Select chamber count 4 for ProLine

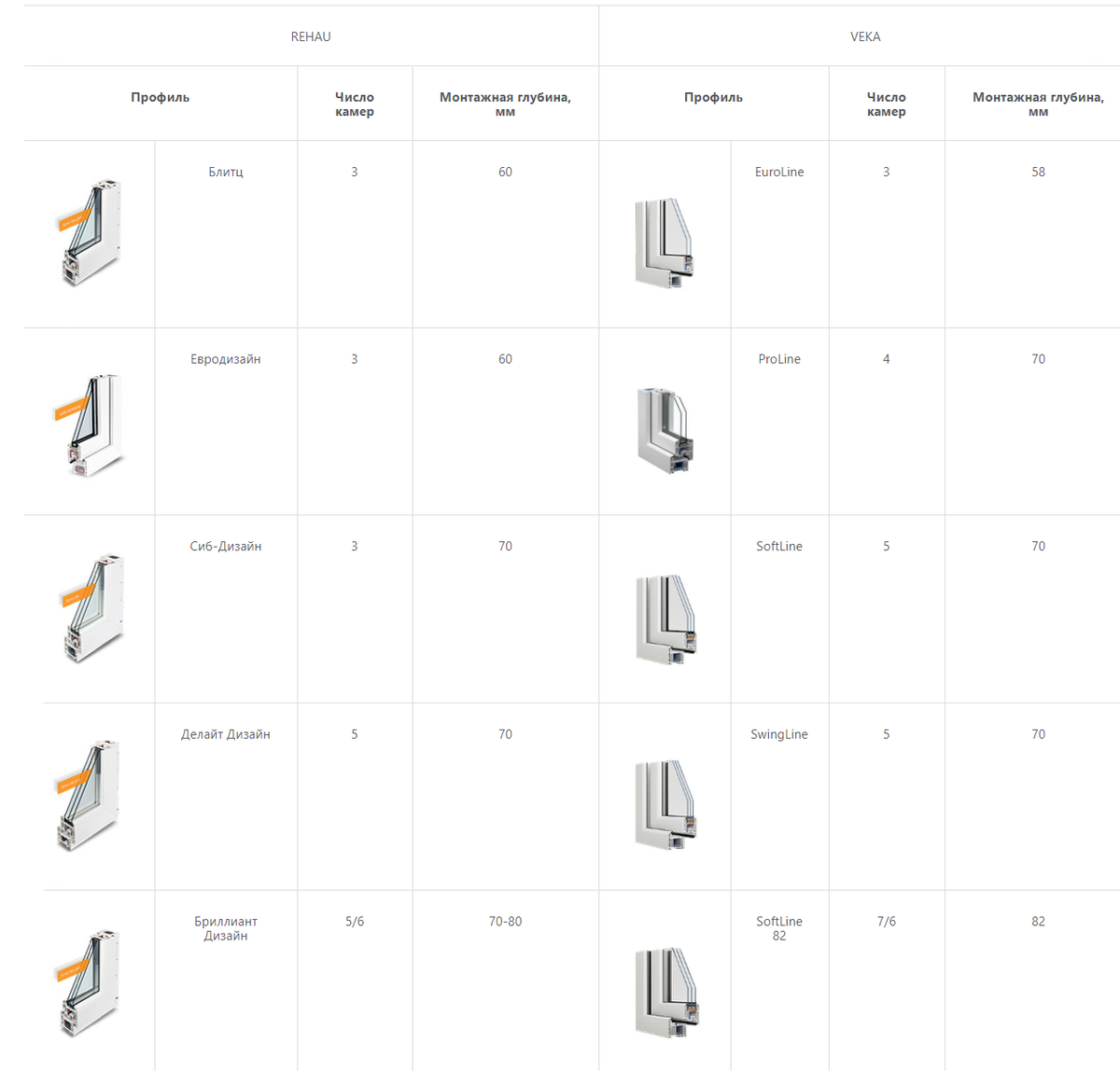tap(887, 359)
